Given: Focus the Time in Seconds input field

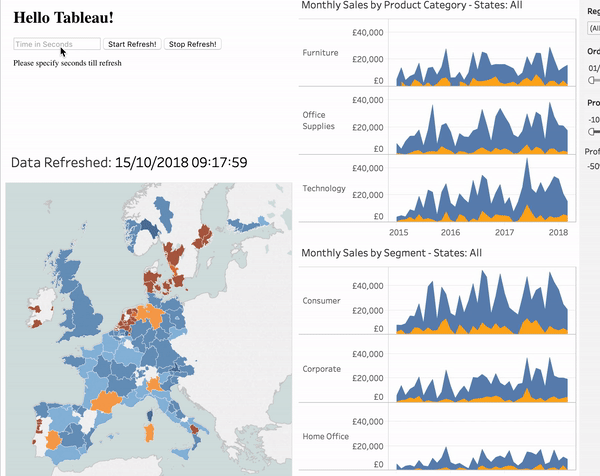Looking at the screenshot, I should [x=57, y=44].
